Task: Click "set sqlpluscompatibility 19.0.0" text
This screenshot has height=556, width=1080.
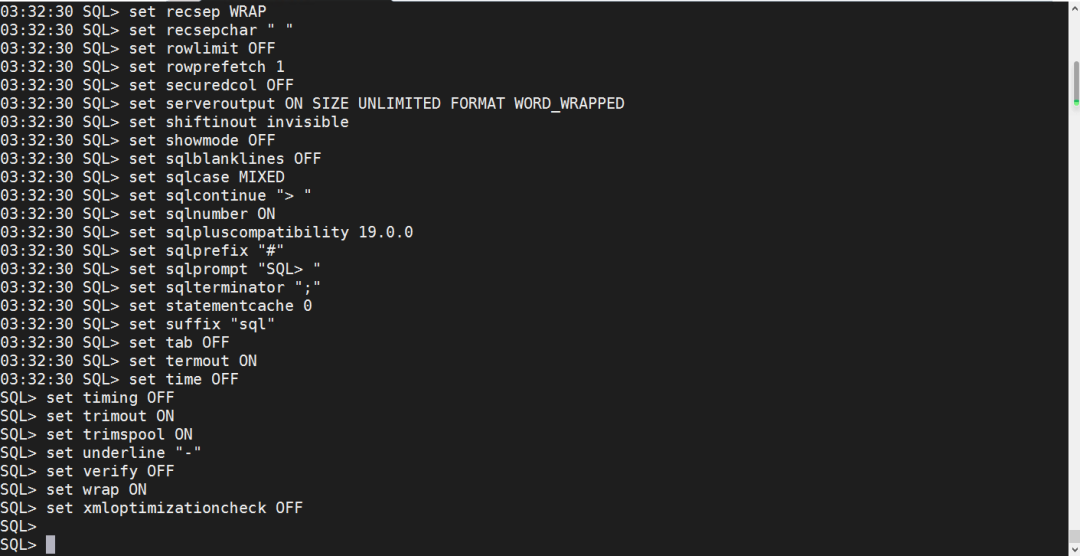Action: click(x=271, y=232)
